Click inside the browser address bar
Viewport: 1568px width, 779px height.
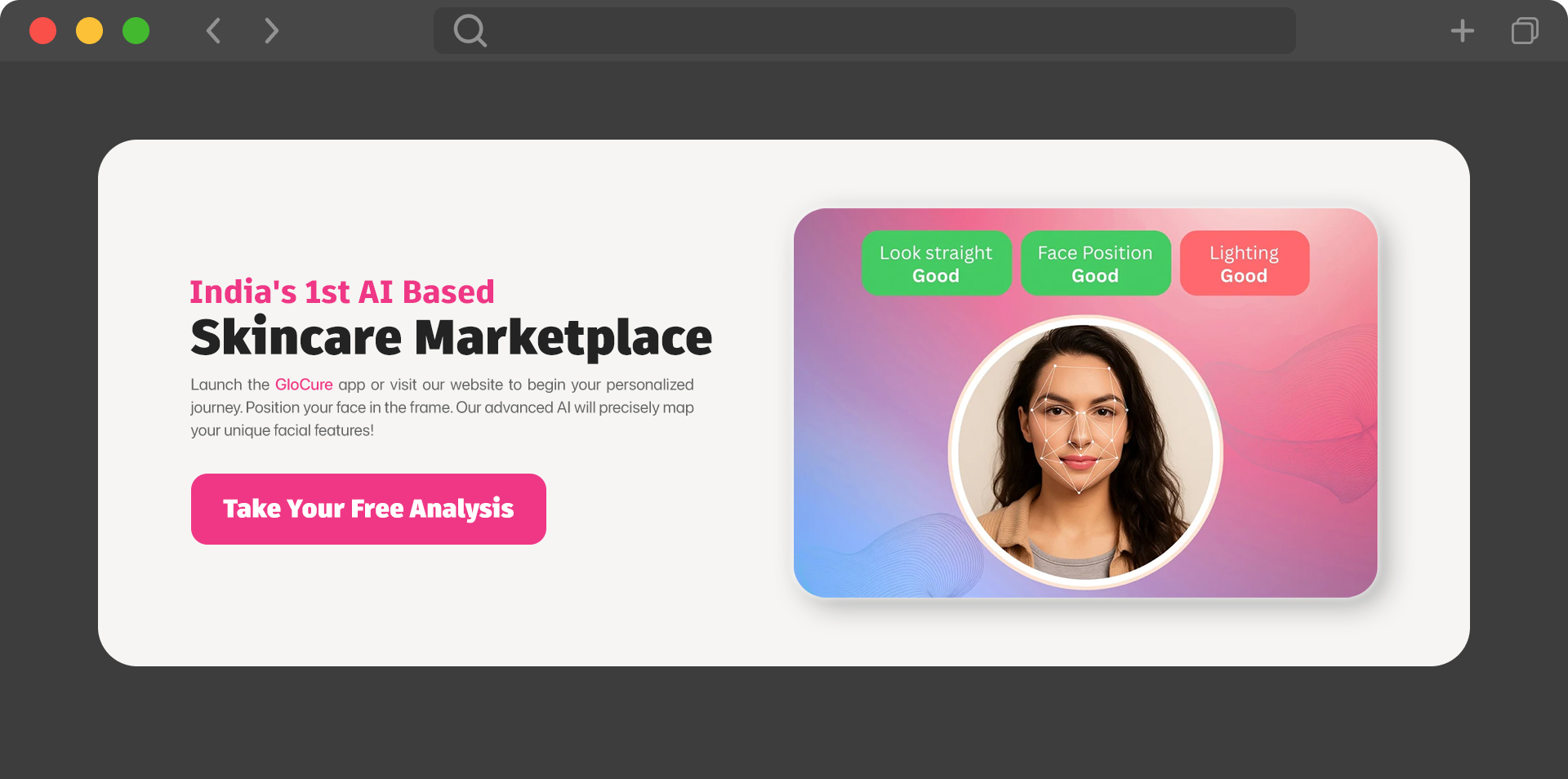coord(865,31)
